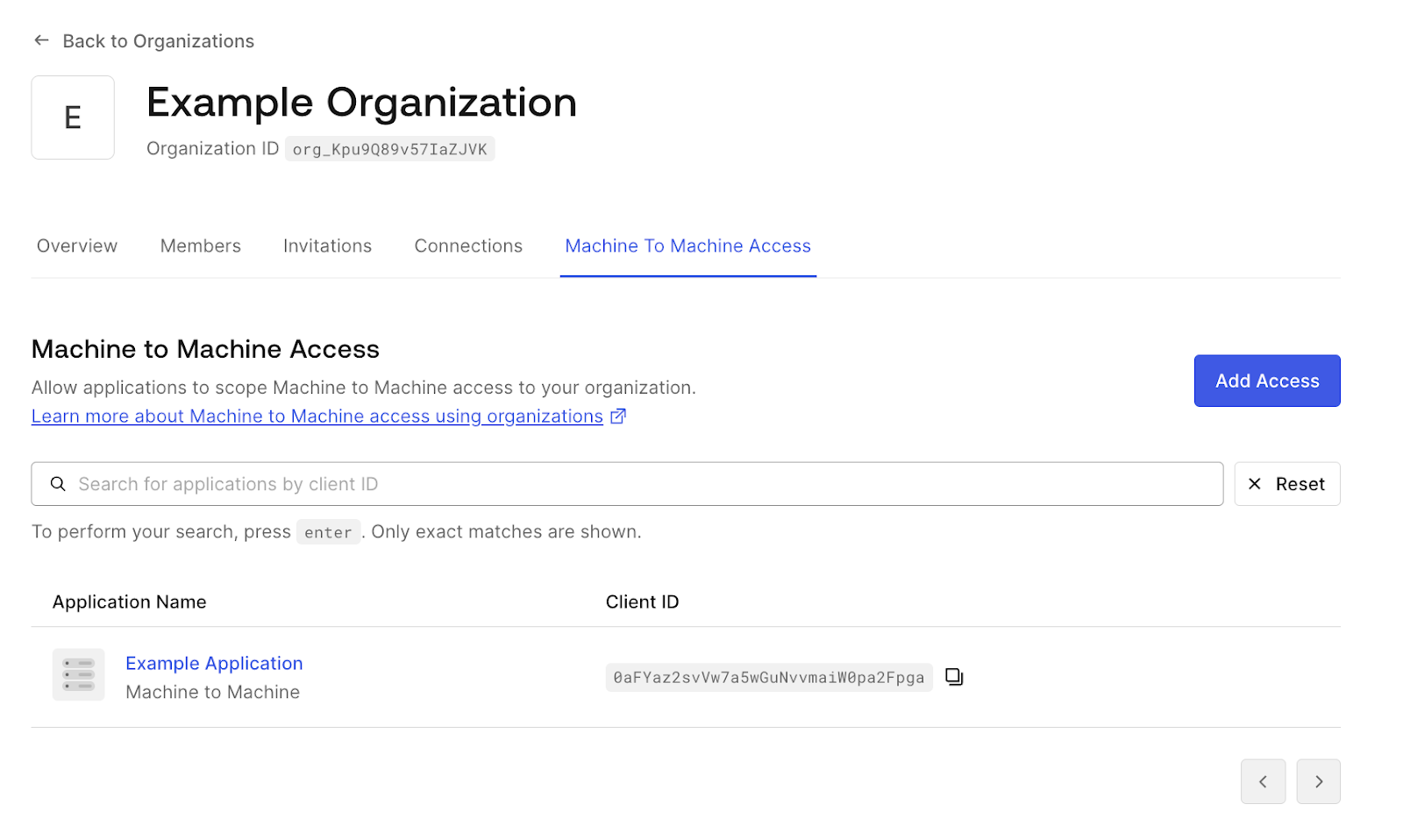1403x840 pixels.
Task: Select the client ID 0aFYaz2svVw7a5wGuNvvmaiW0pa2Fpga
Action: click(769, 677)
